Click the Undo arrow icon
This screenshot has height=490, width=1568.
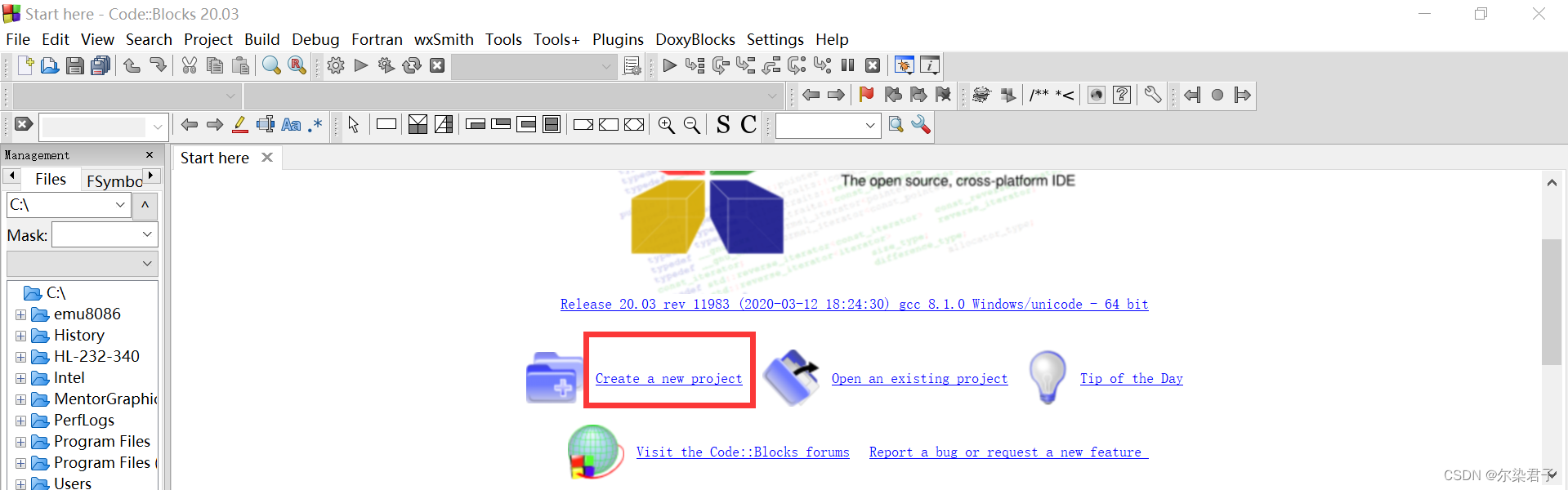point(132,65)
